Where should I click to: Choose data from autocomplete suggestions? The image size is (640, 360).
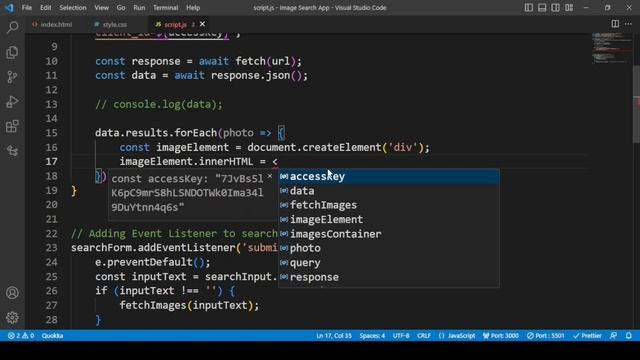[389, 191]
